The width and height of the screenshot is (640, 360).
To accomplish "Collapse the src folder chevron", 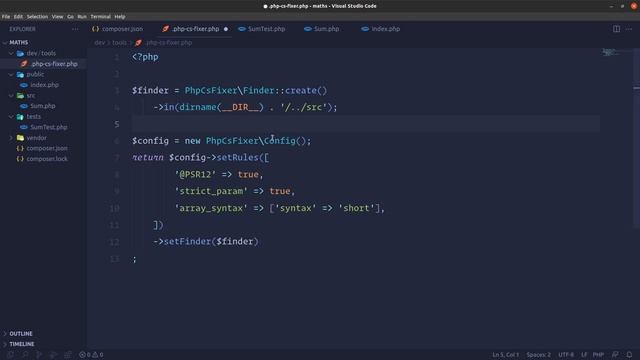I will [11, 96].
